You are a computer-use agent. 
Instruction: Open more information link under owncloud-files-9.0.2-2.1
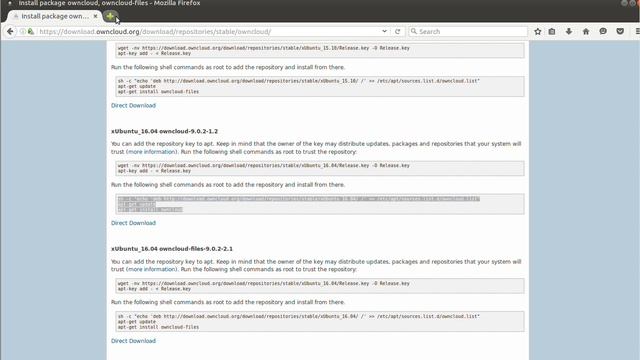click(x=151, y=269)
